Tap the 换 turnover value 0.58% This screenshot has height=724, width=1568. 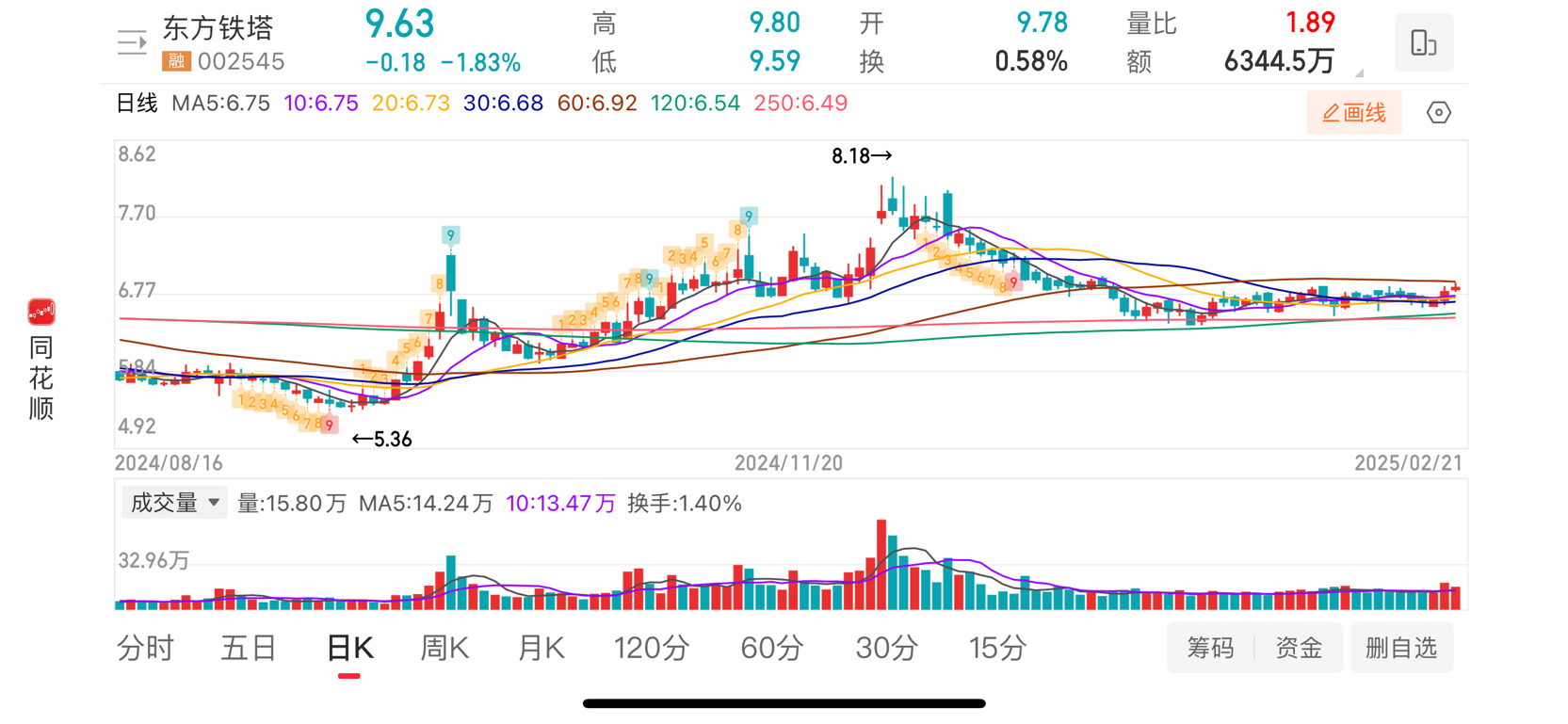point(1031,62)
